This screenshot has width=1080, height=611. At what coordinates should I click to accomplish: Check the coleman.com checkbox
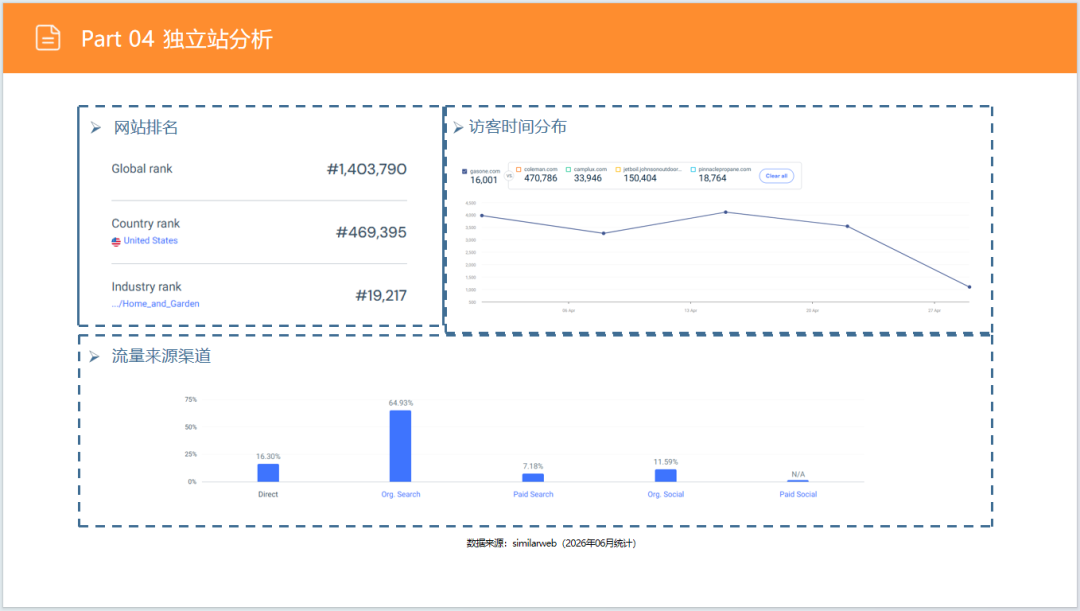pos(519,169)
